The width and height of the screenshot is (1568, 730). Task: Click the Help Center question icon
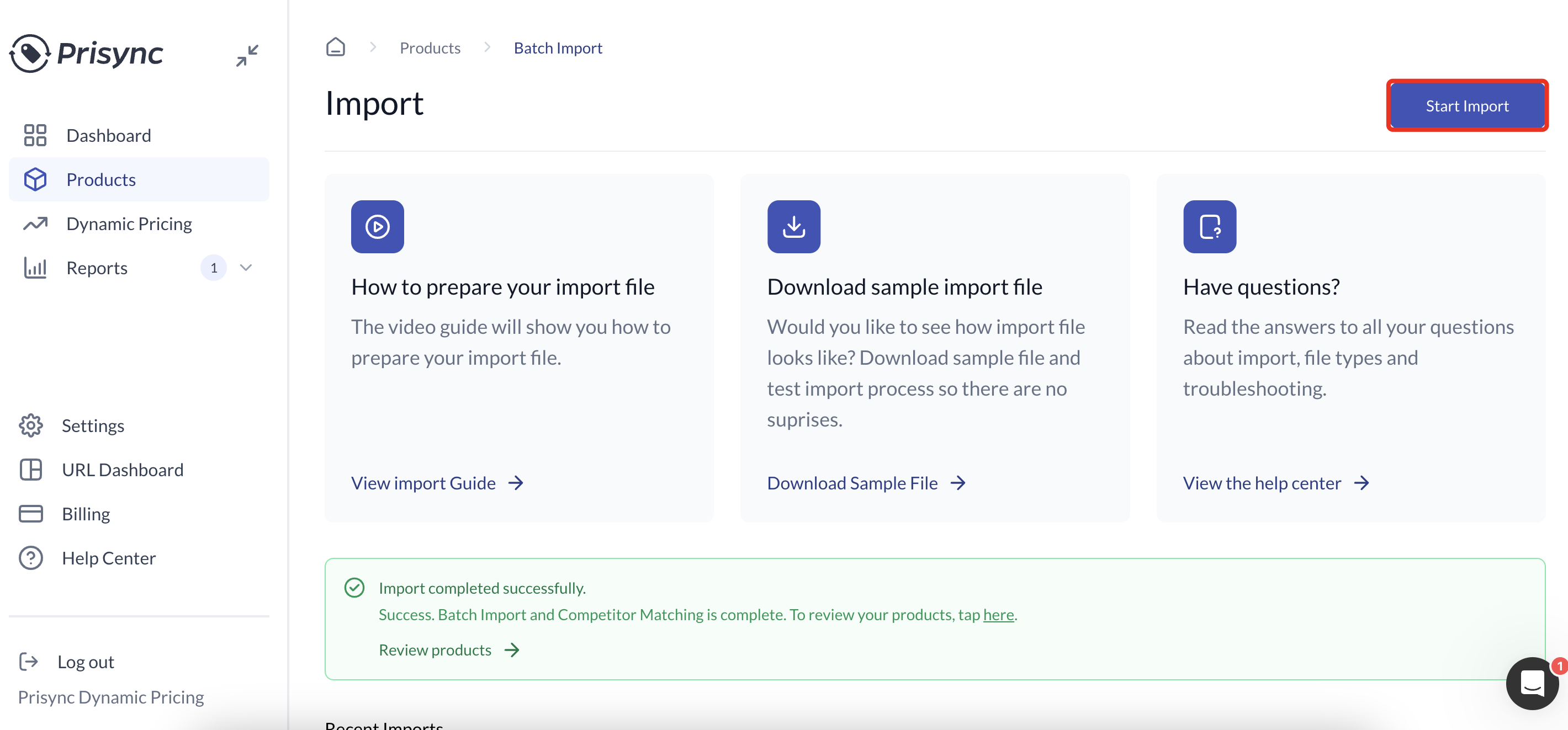coord(30,558)
